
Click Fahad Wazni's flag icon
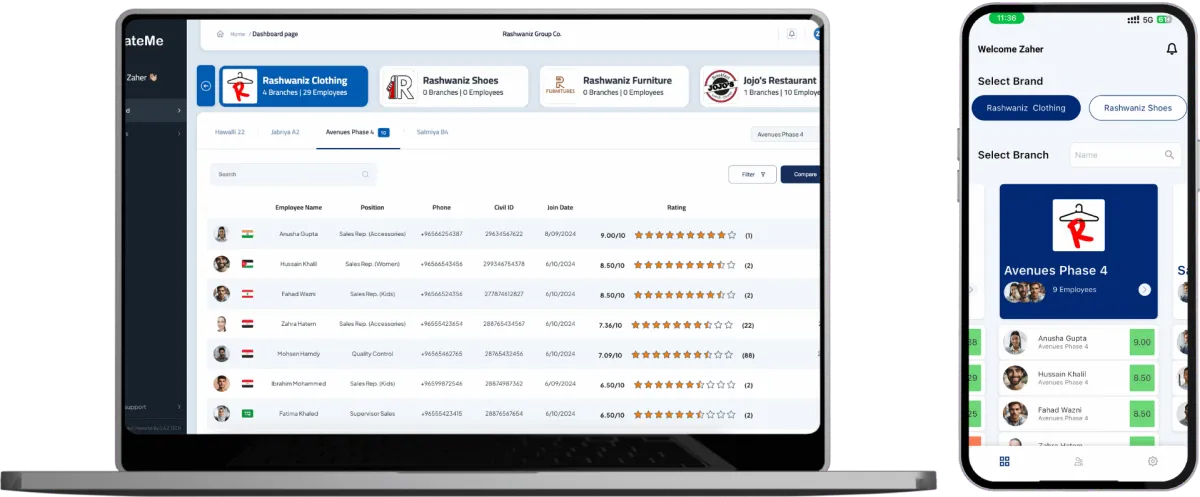[247, 294]
